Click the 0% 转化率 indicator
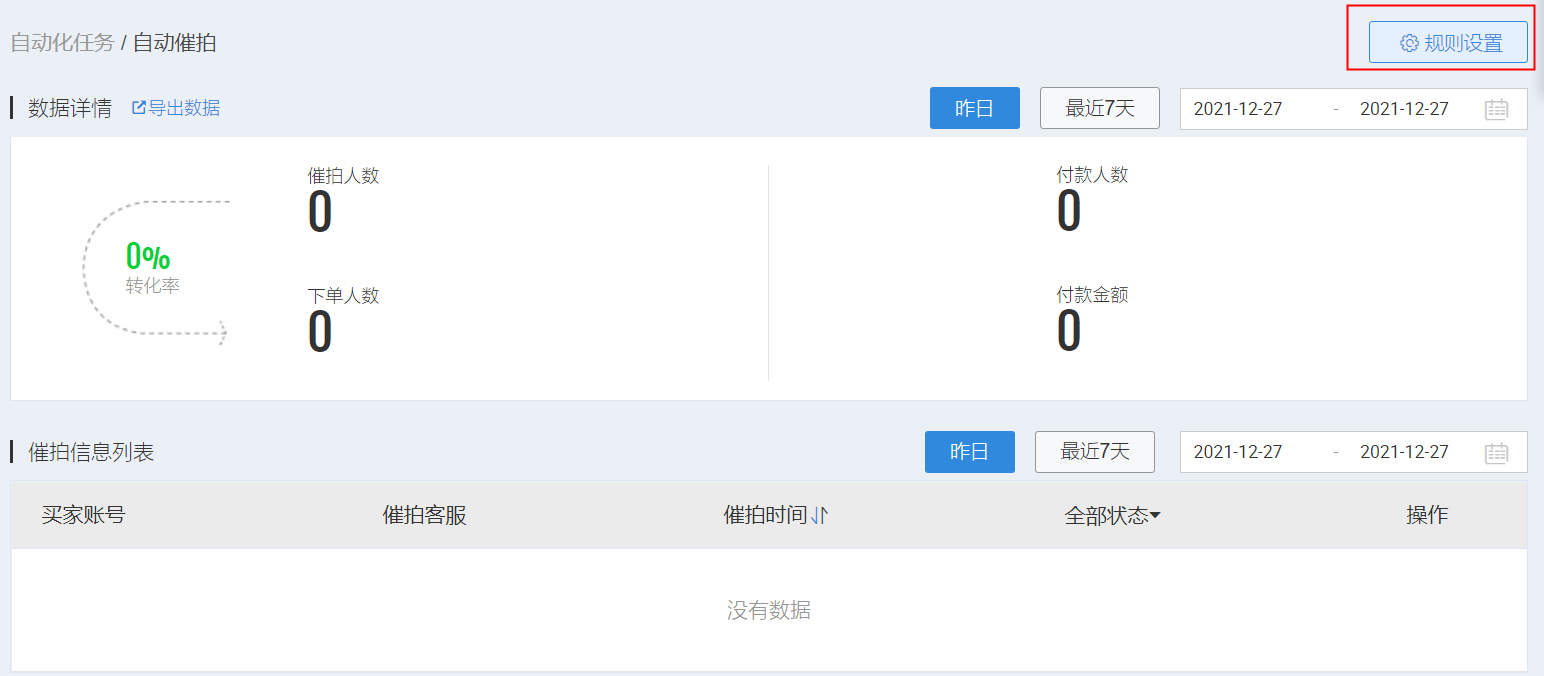The height and width of the screenshot is (676, 1544). (x=148, y=267)
